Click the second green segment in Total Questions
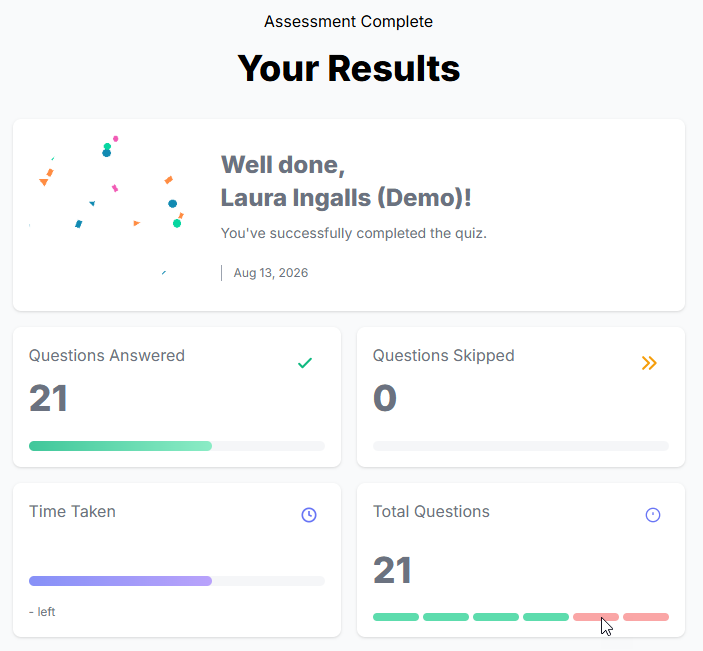Viewport: 703px width, 651px height. tap(446, 617)
